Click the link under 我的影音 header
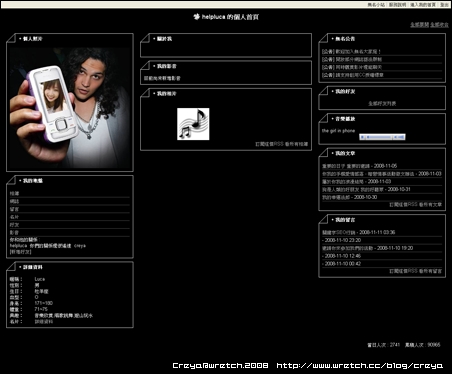This screenshot has height=374, width=452. 162,78
